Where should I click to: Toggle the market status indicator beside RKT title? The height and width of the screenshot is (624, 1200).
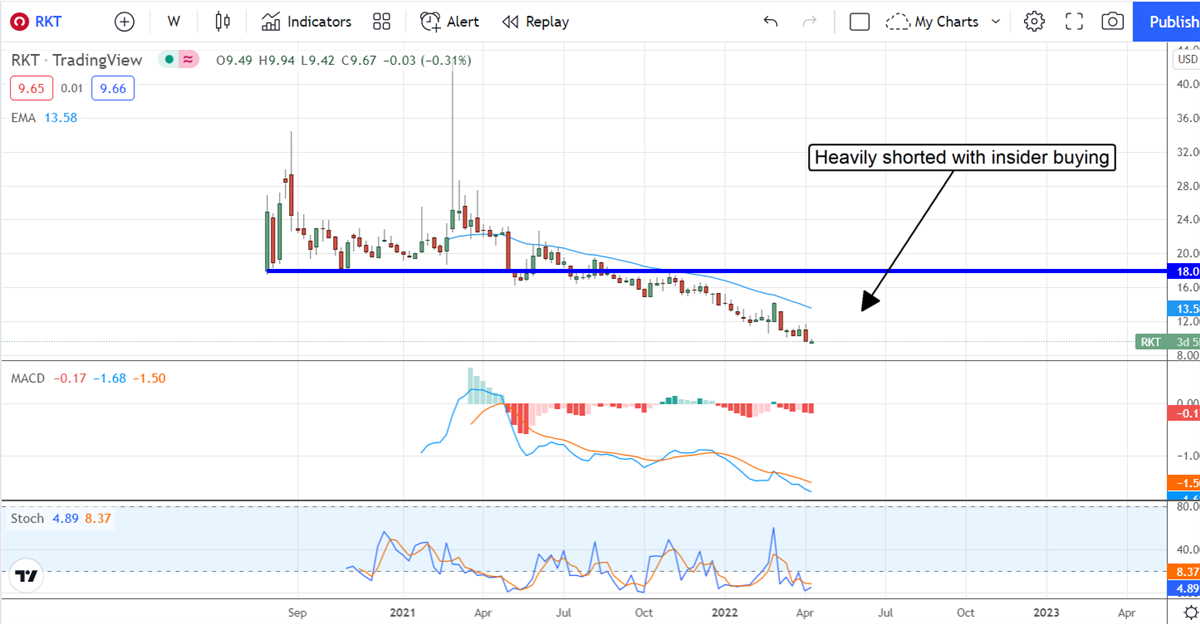pos(169,60)
